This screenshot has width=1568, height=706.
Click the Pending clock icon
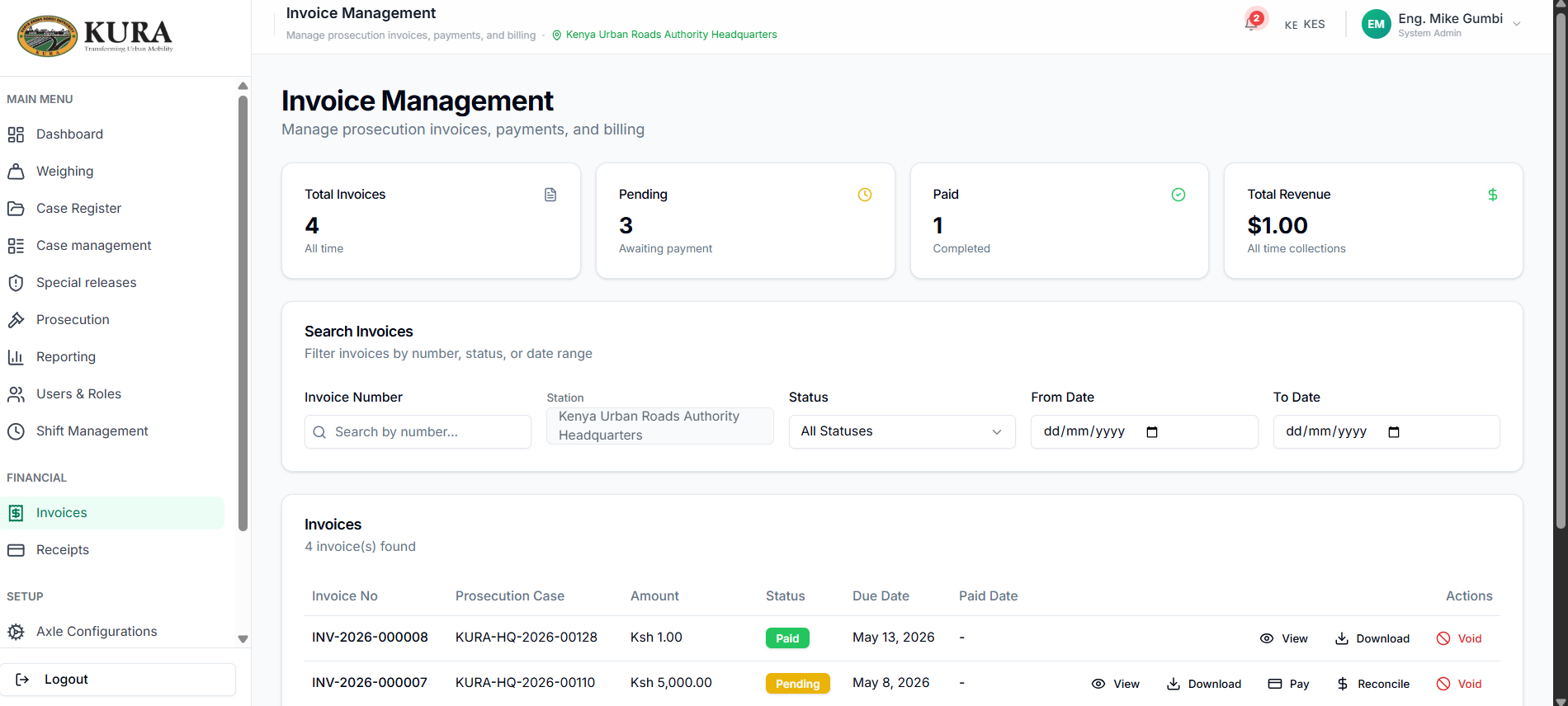tap(865, 195)
